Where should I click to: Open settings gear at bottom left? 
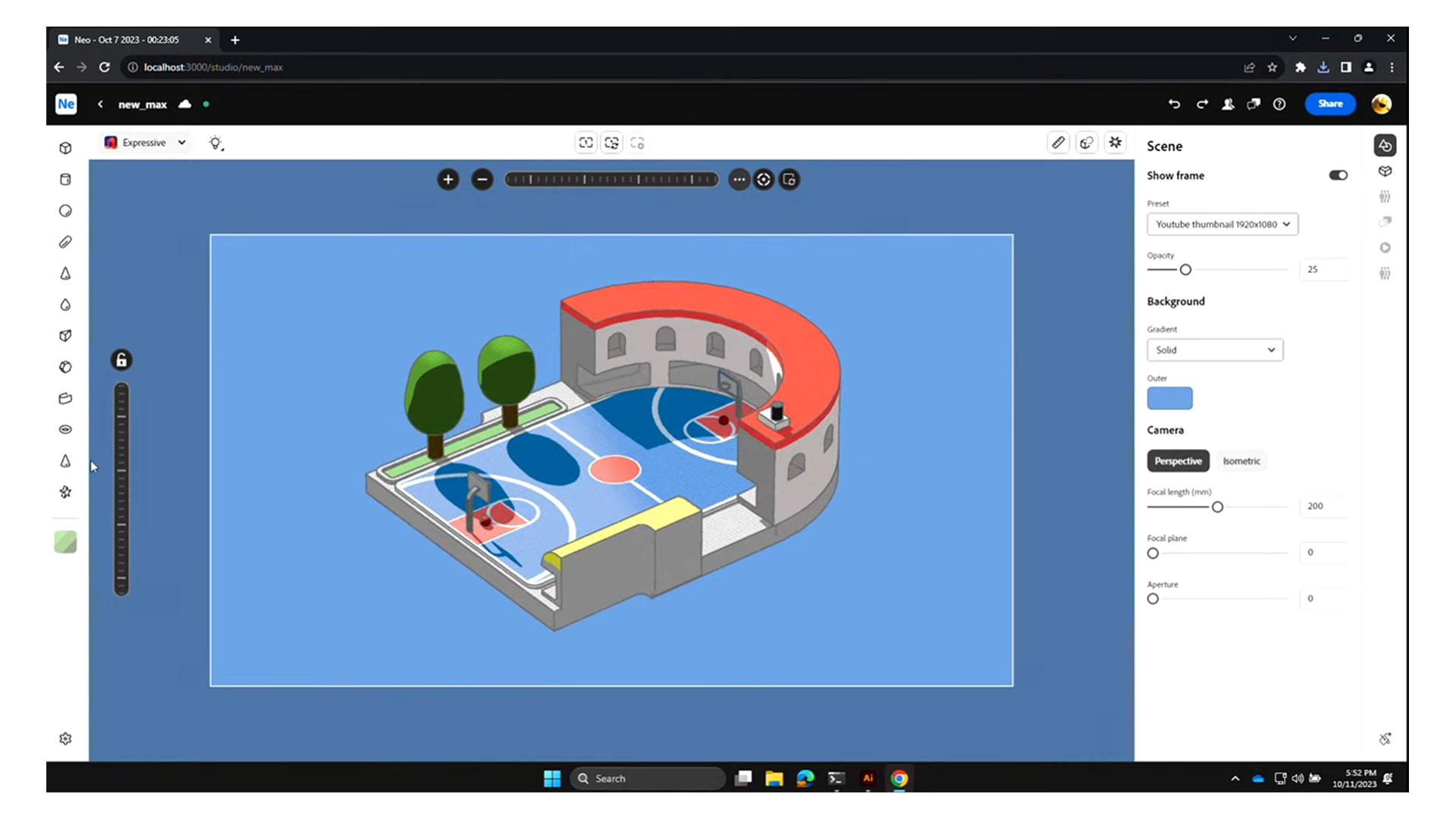[65, 739]
